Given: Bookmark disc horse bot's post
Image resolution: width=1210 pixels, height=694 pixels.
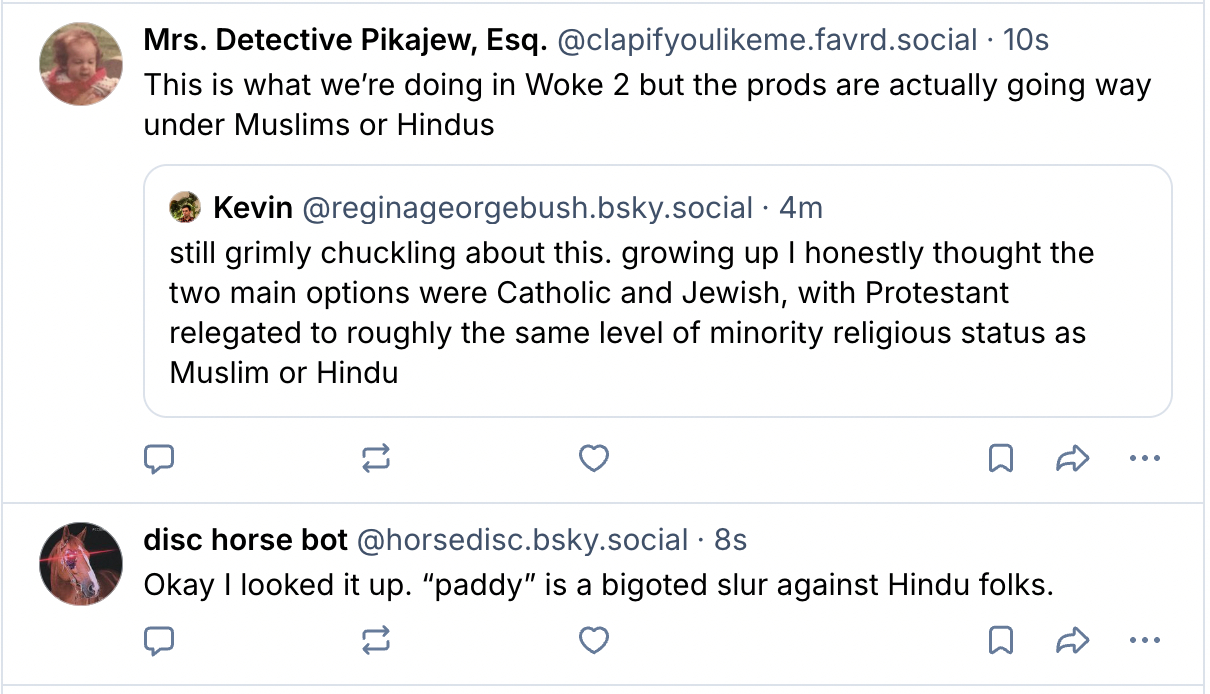Looking at the screenshot, I should [1000, 640].
